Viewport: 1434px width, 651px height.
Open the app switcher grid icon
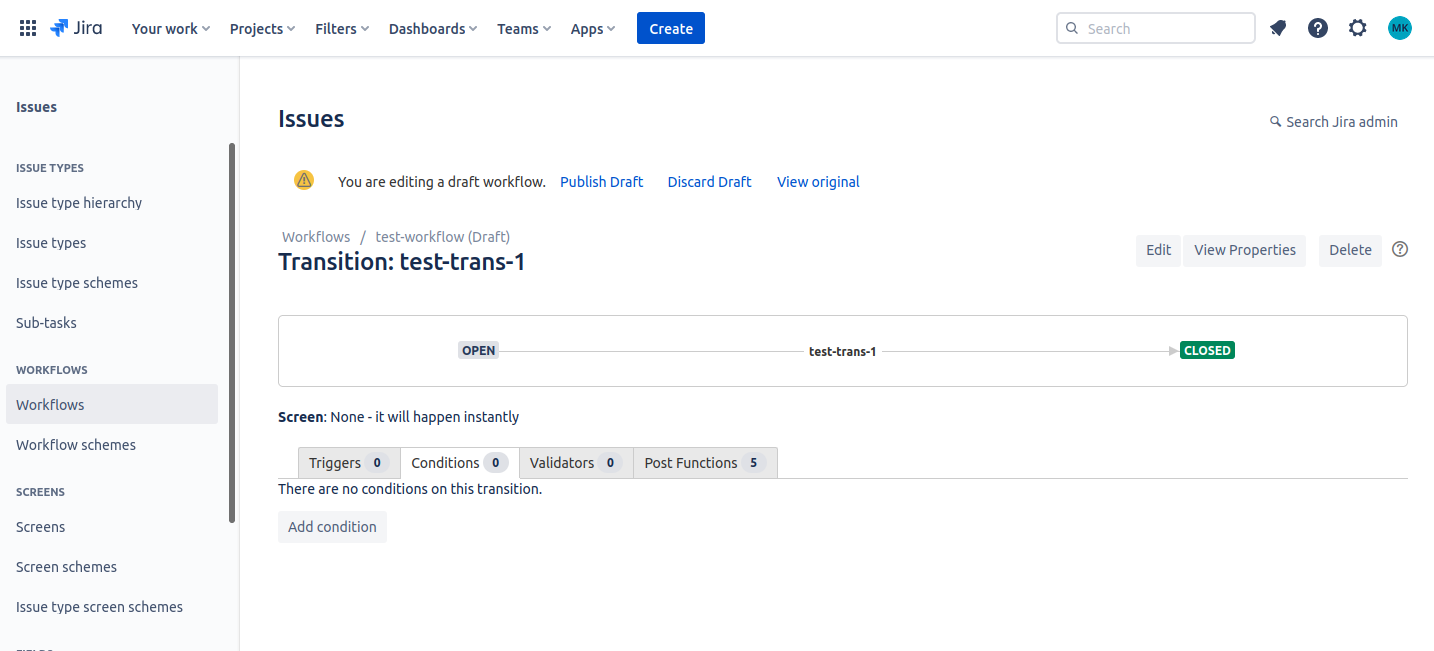tap(28, 28)
